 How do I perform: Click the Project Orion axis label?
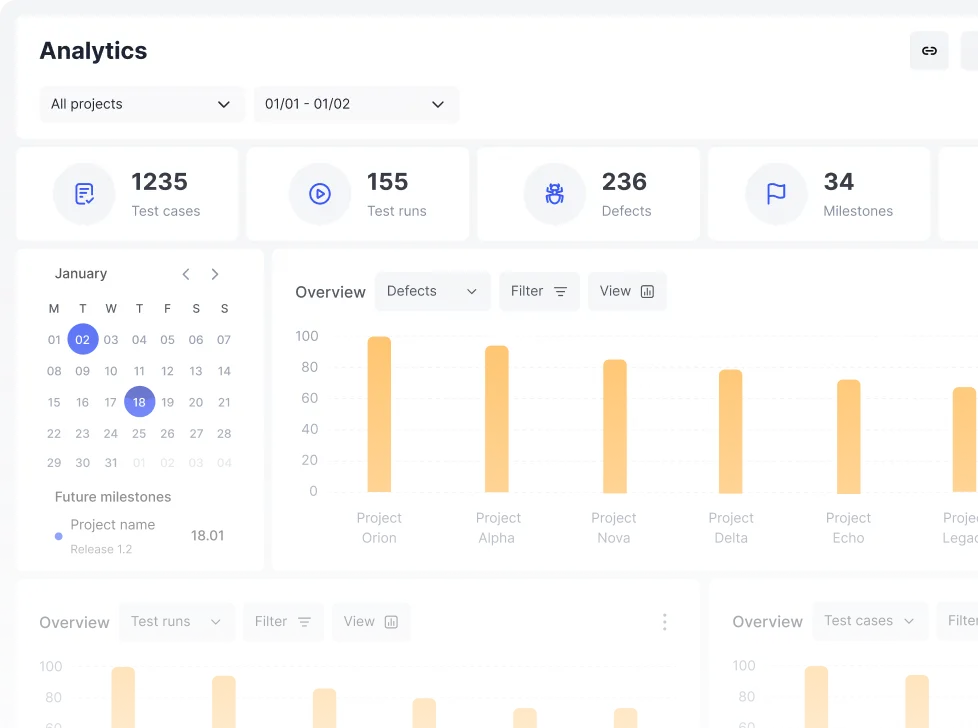[379, 528]
